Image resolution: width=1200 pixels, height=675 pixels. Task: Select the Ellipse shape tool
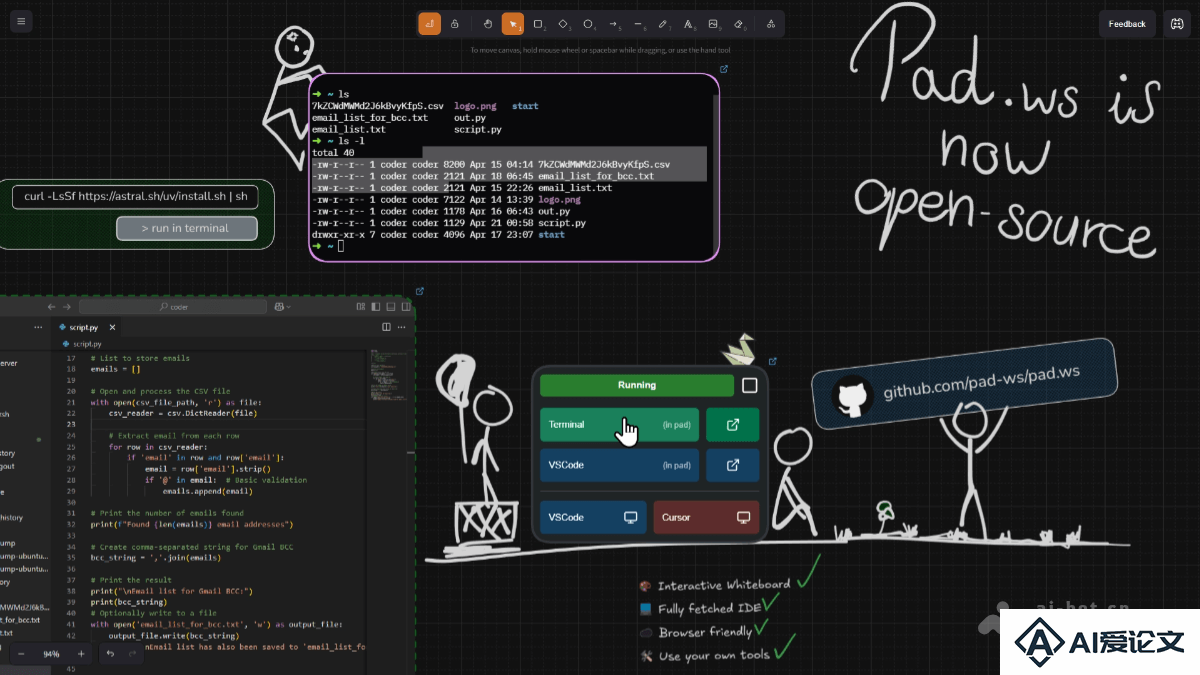[x=589, y=23]
